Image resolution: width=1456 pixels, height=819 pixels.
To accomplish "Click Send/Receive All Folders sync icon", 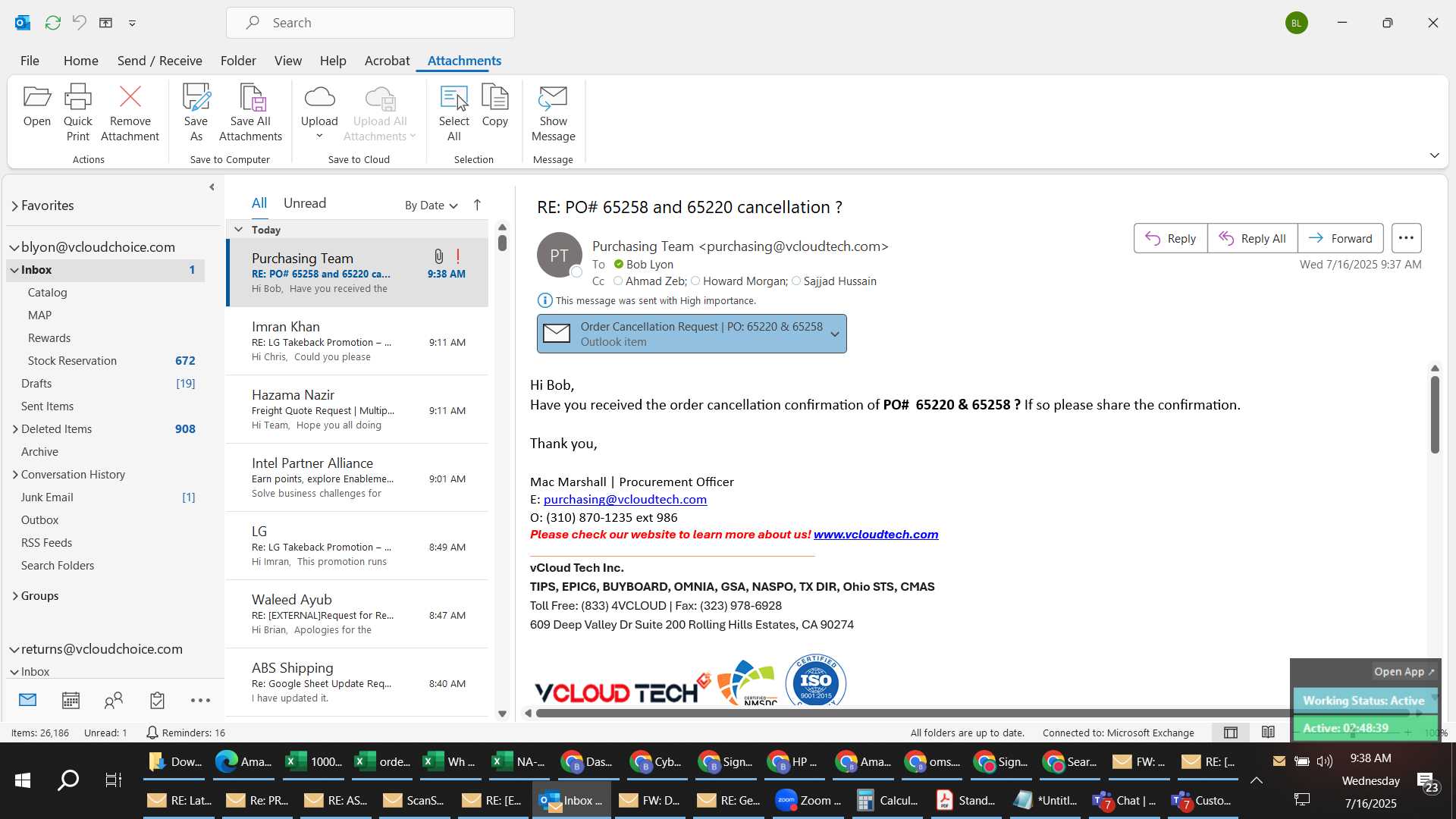I will [52, 23].
